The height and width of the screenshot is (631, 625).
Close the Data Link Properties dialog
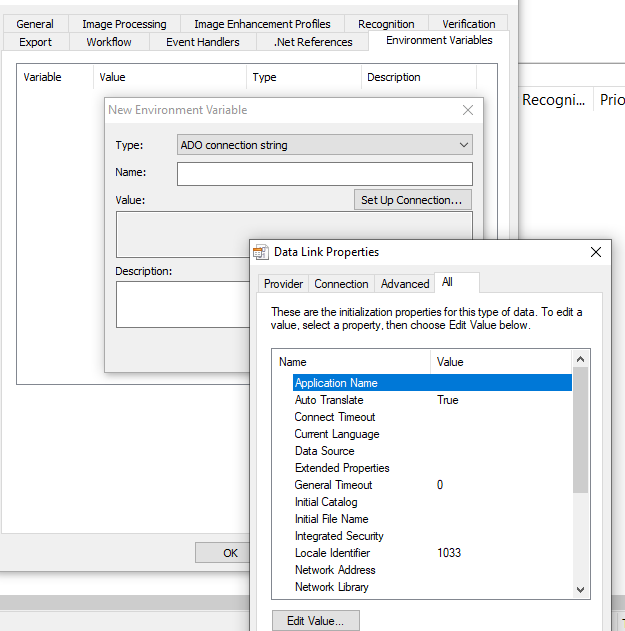tap(596, 252)
